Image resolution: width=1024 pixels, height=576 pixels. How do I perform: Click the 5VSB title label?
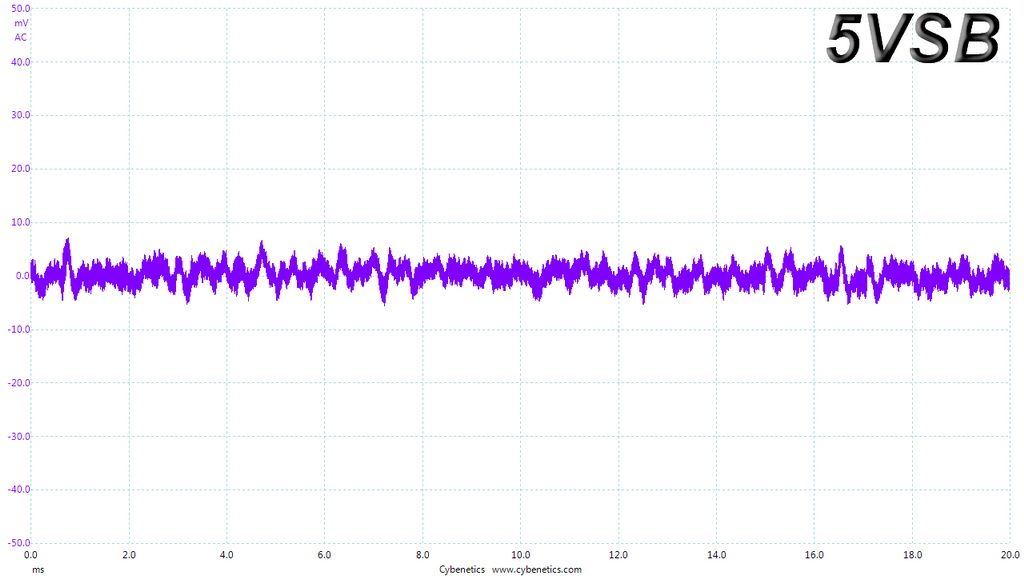pos(913,39)
